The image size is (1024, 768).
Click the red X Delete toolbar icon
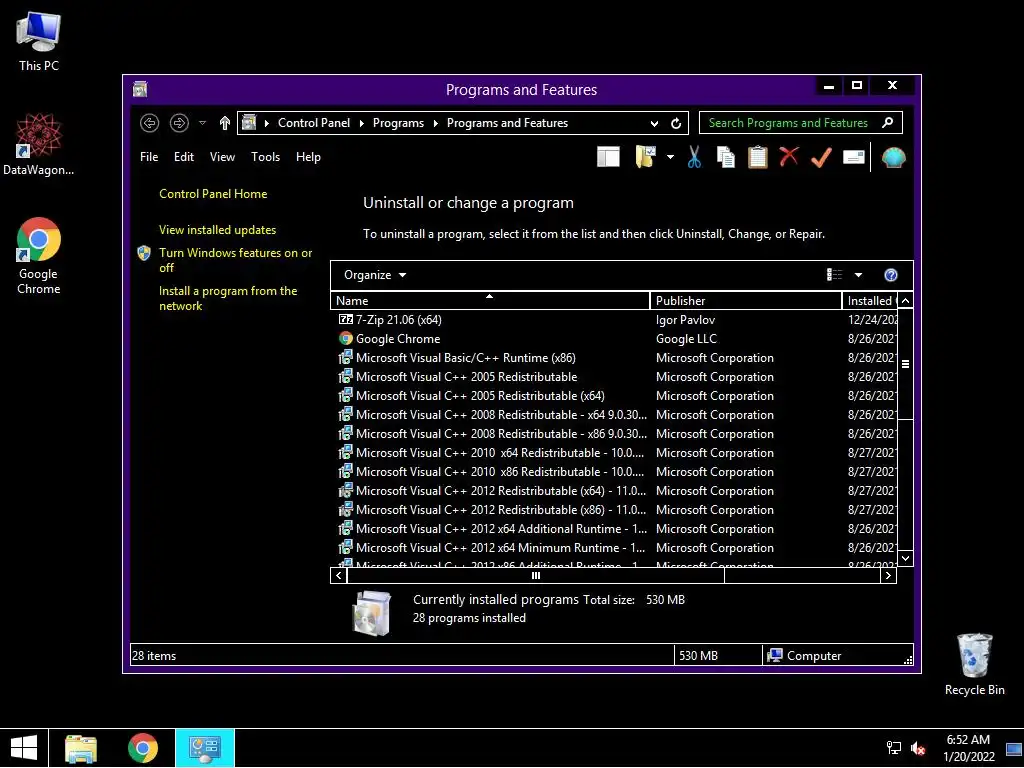(789, 157)
